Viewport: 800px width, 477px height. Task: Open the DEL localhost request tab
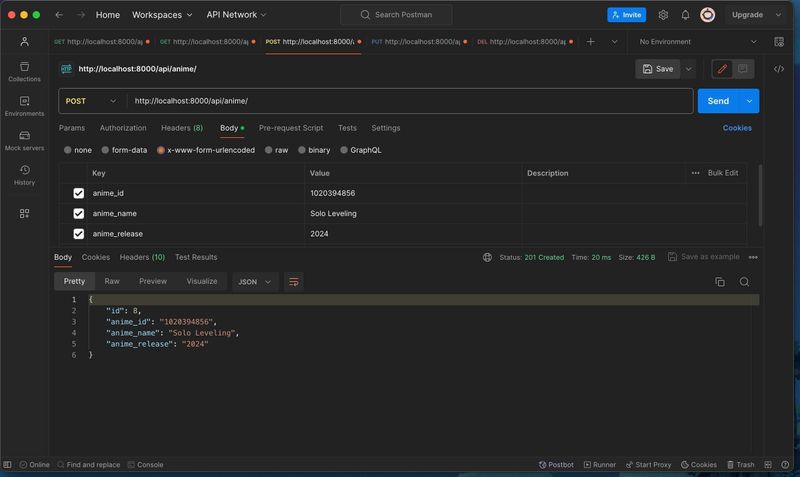pos(524,42)
